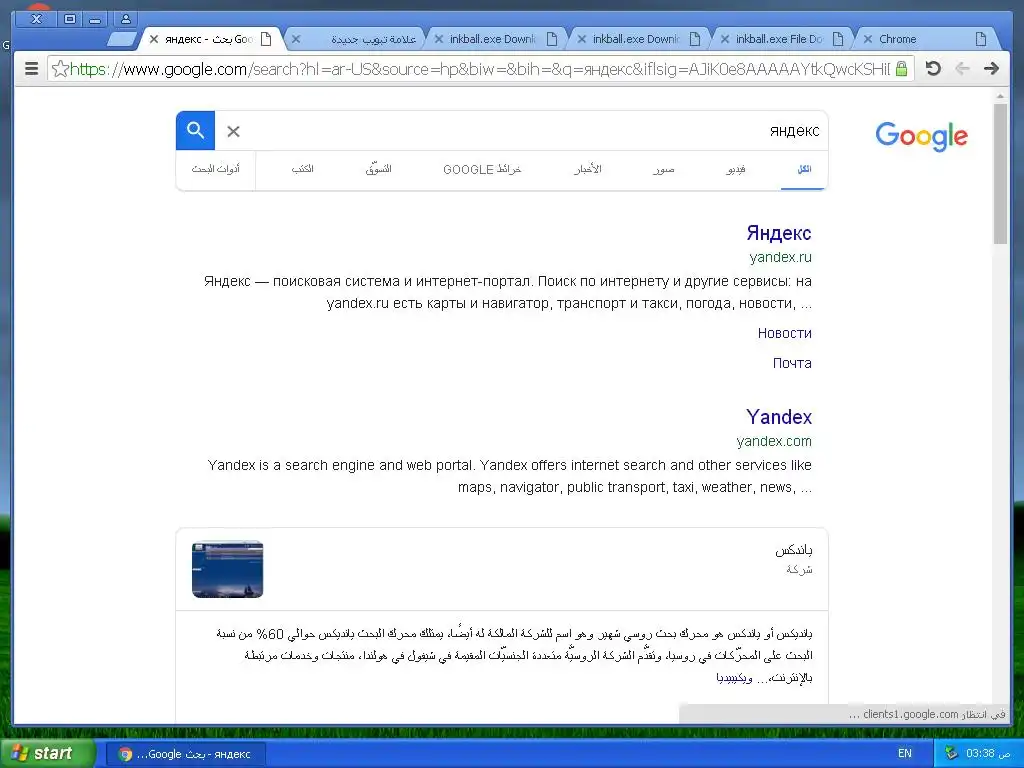Open the Yandex result title link
The width and height of the screenshot is (1024, 768).
[779, 417]
